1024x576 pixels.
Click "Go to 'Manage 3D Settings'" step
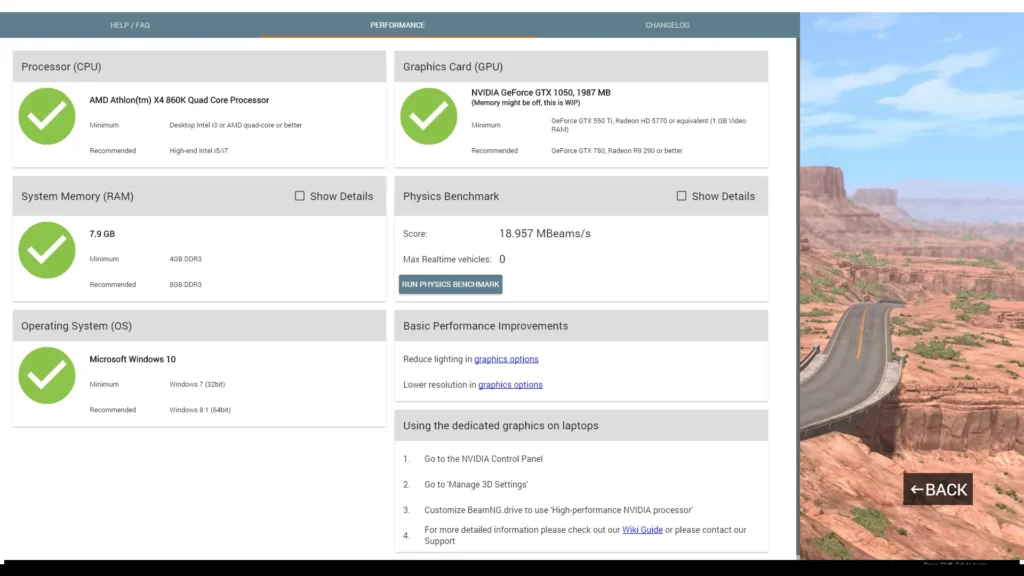click(476, 485)
